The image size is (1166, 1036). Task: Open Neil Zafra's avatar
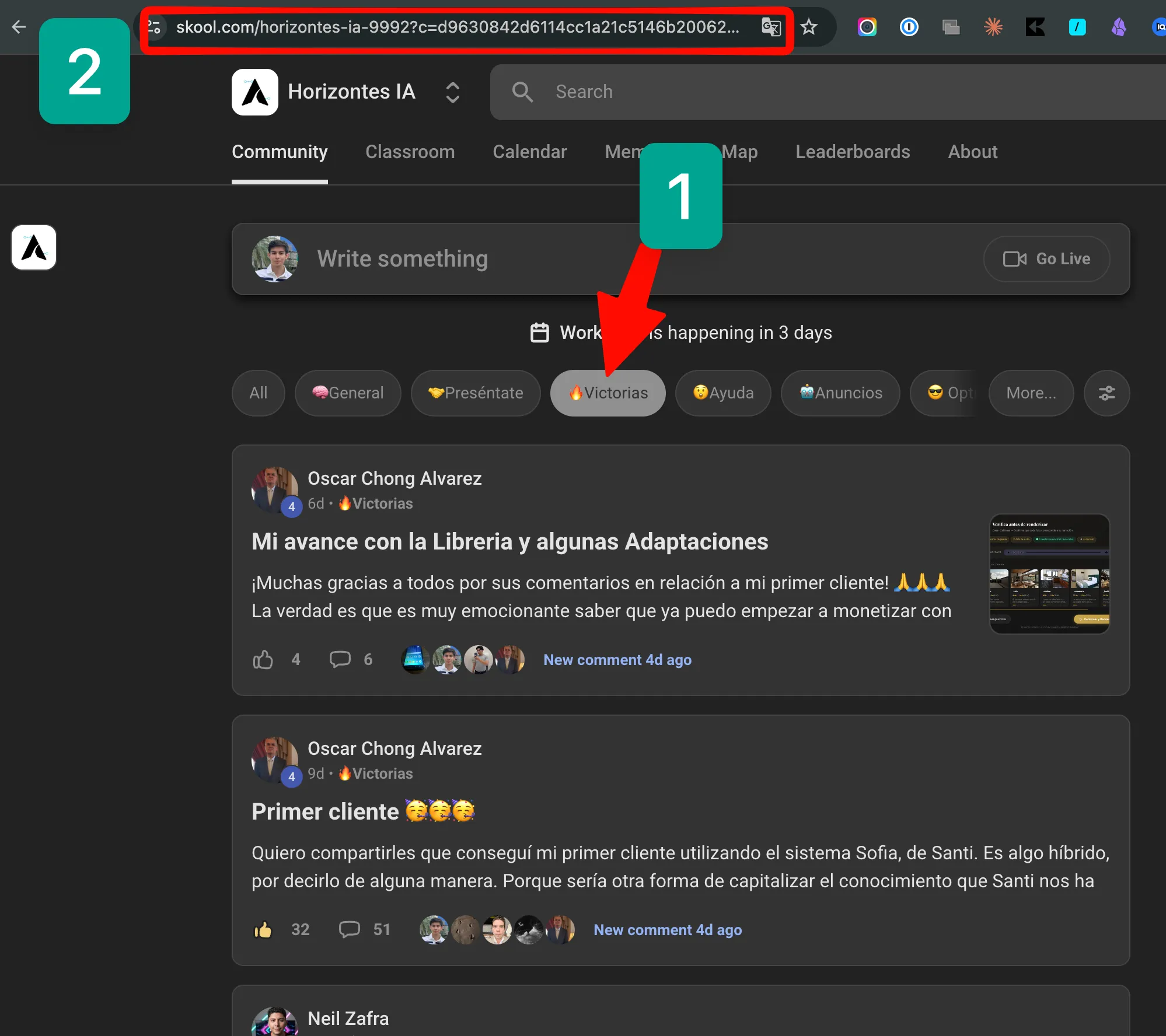pyautogui.click(x=275, y=1022)
